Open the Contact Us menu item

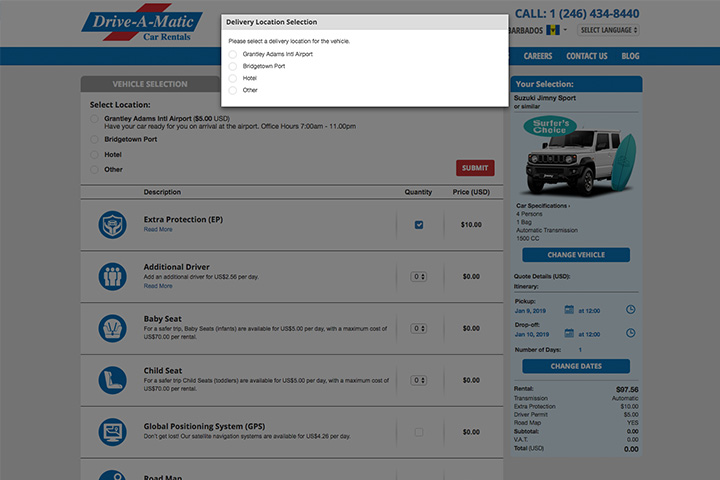click(x=586, y=56)
